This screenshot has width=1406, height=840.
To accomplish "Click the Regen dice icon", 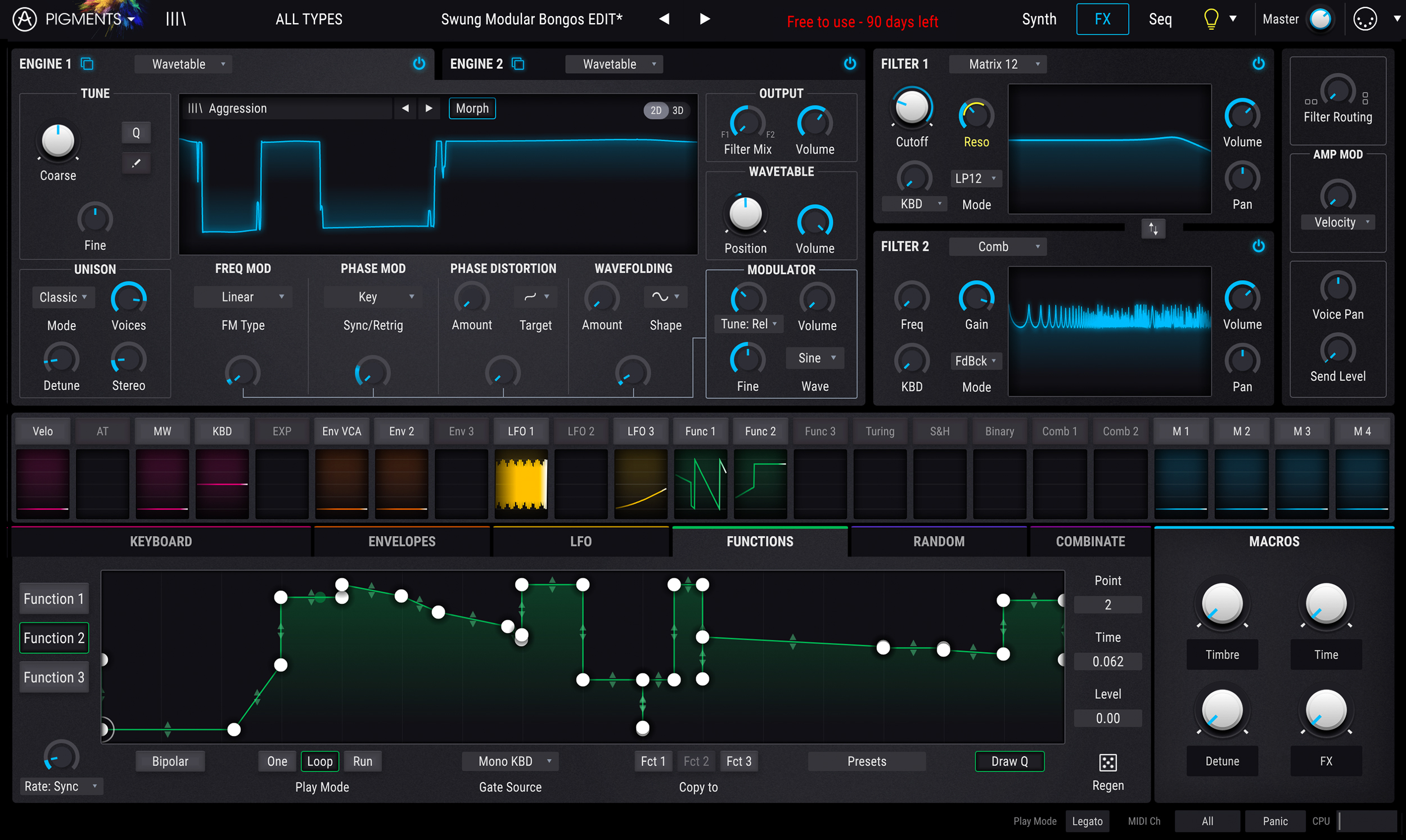I will click(1107, 762).
